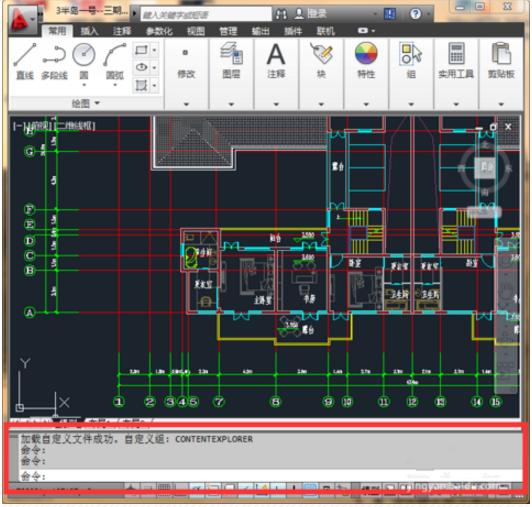Click the 注释 text annotation icon
Screen dimensions: 532x507
tap(276, 60)
